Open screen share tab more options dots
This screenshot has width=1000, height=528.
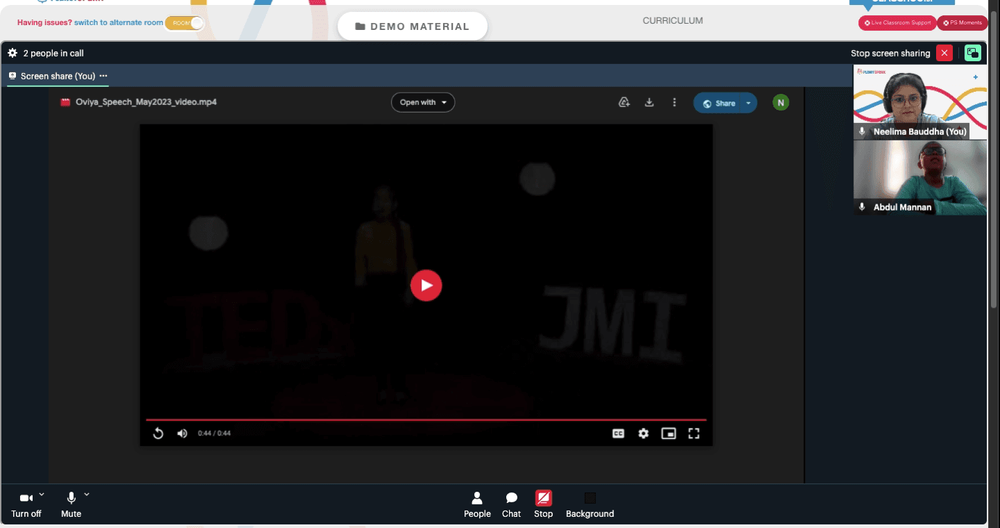click(x=103, y=76)
